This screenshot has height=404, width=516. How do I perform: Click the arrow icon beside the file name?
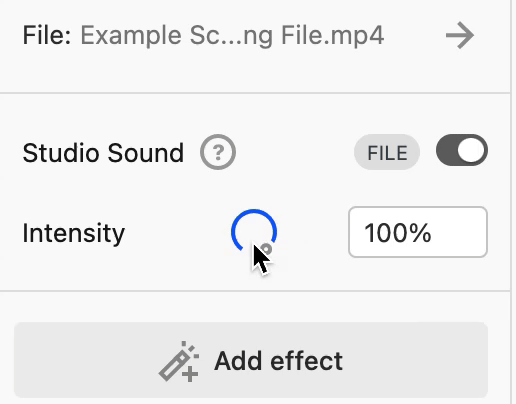(460, 35)
